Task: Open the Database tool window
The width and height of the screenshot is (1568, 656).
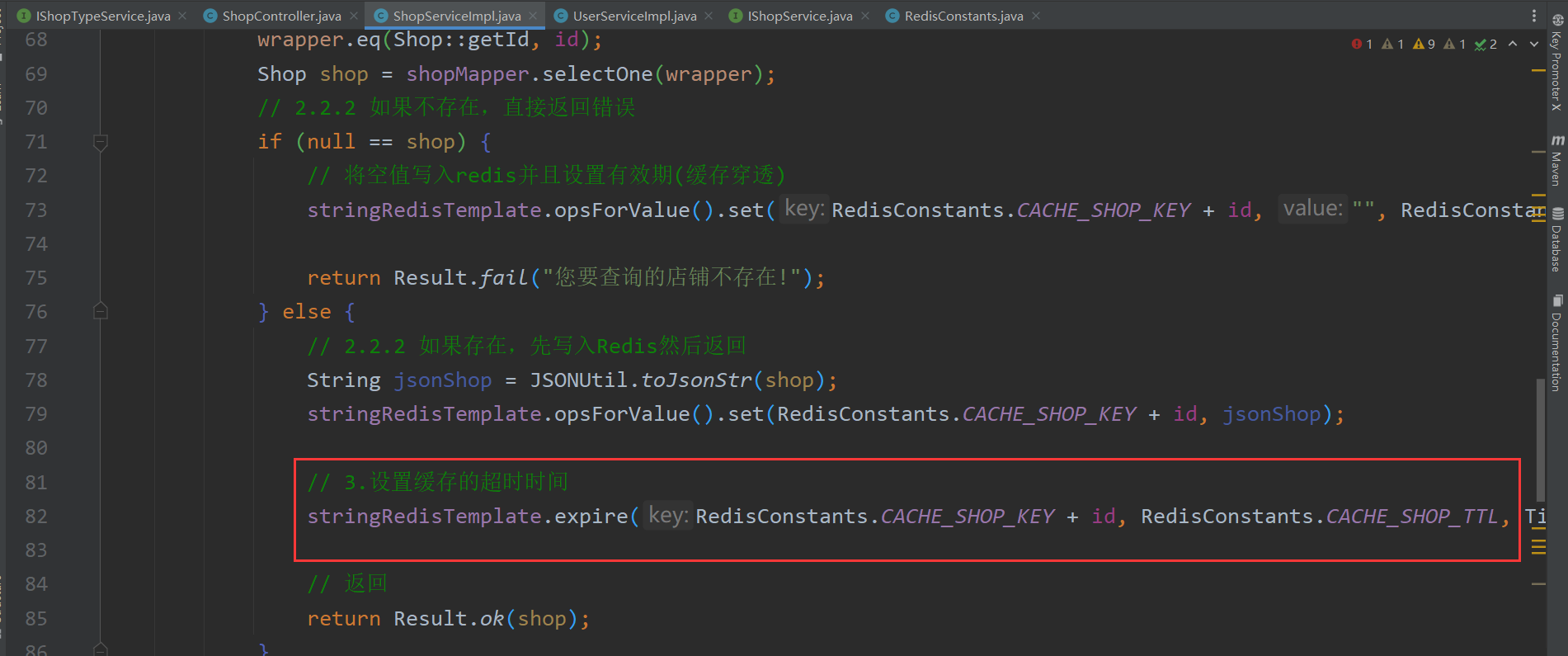Action: point(1557,240)
